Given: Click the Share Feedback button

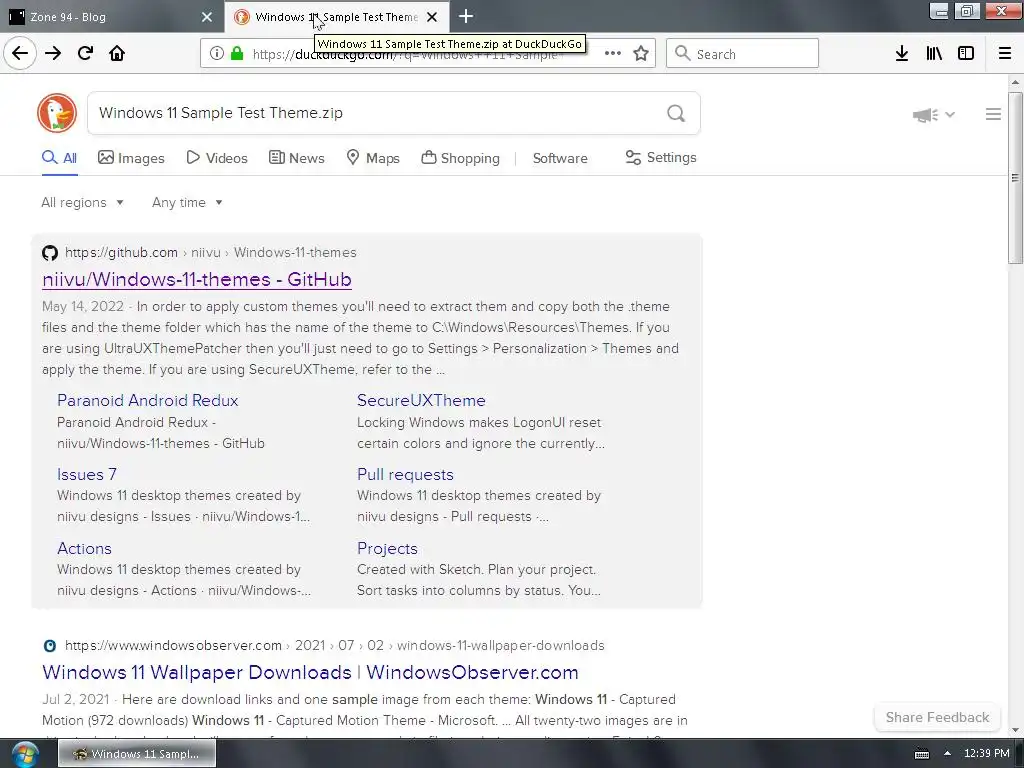Looking at the screenshot, I should tap(937, 718).
